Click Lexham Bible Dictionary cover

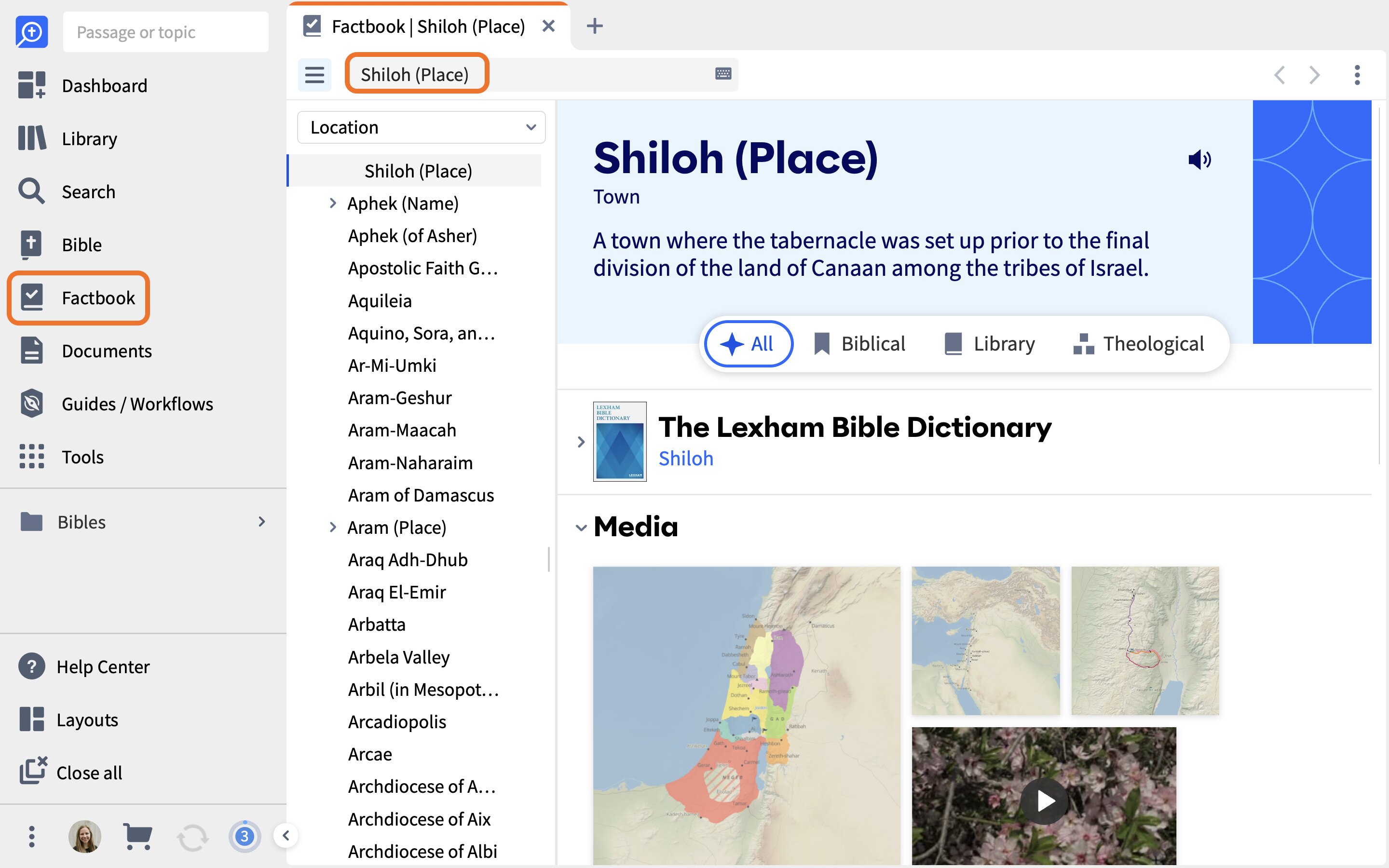(x=619, y=441)
